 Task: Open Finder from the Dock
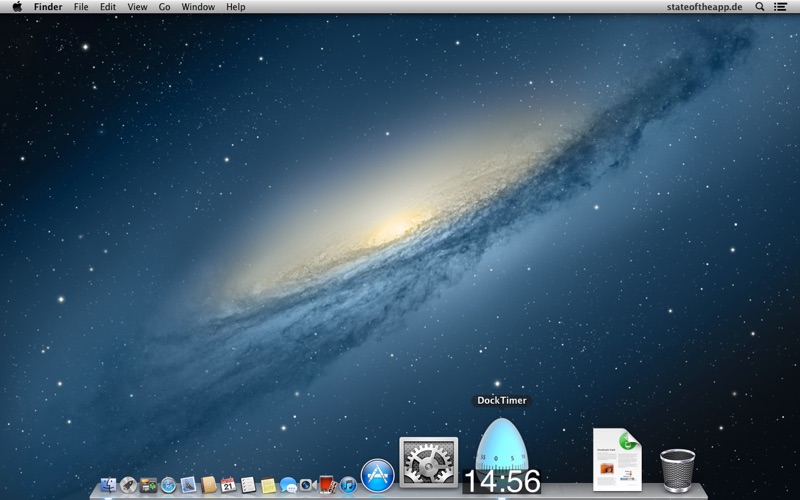(108, 485)
